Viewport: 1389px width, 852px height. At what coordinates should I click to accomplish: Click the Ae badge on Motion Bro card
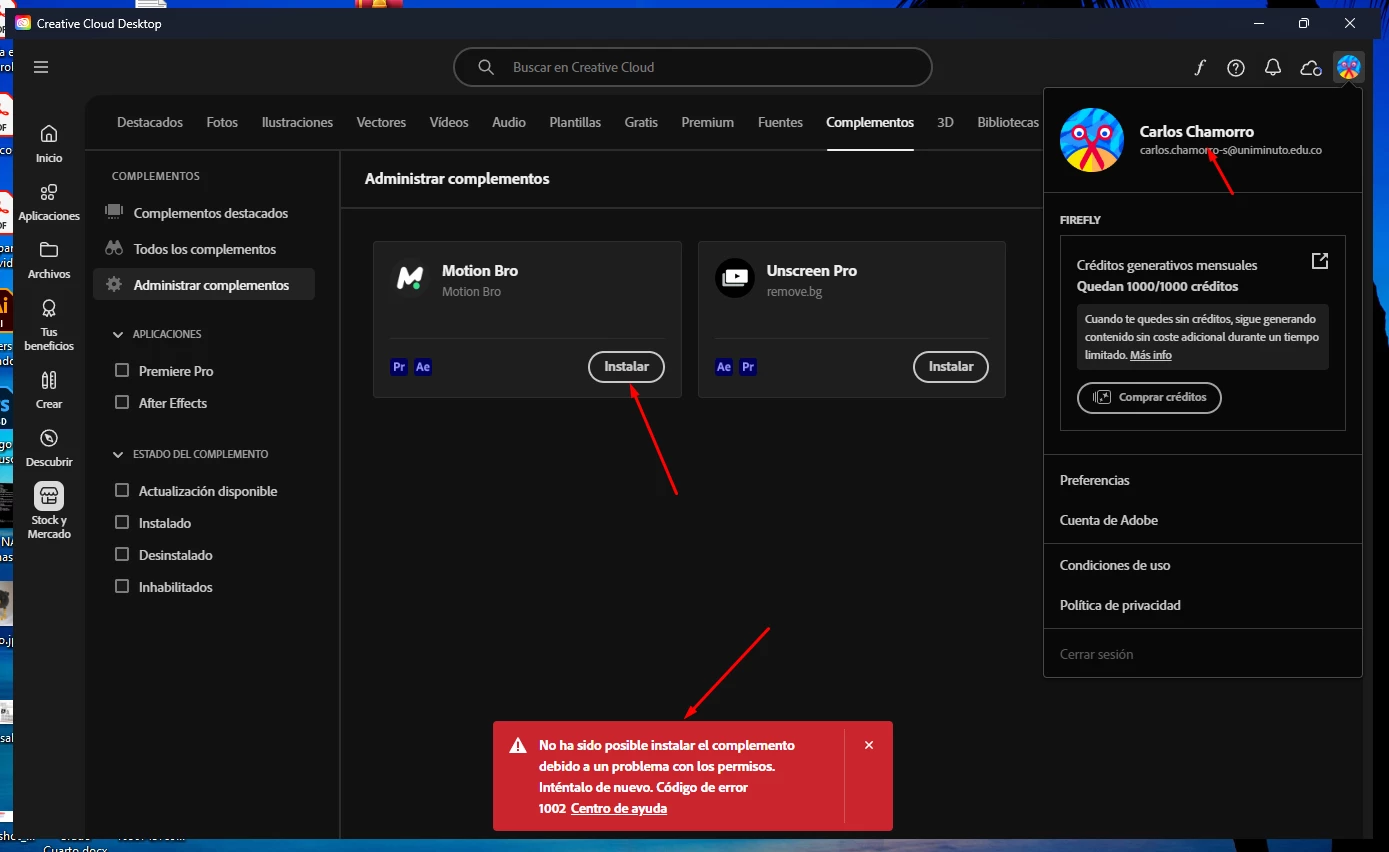tap(423, 367)
